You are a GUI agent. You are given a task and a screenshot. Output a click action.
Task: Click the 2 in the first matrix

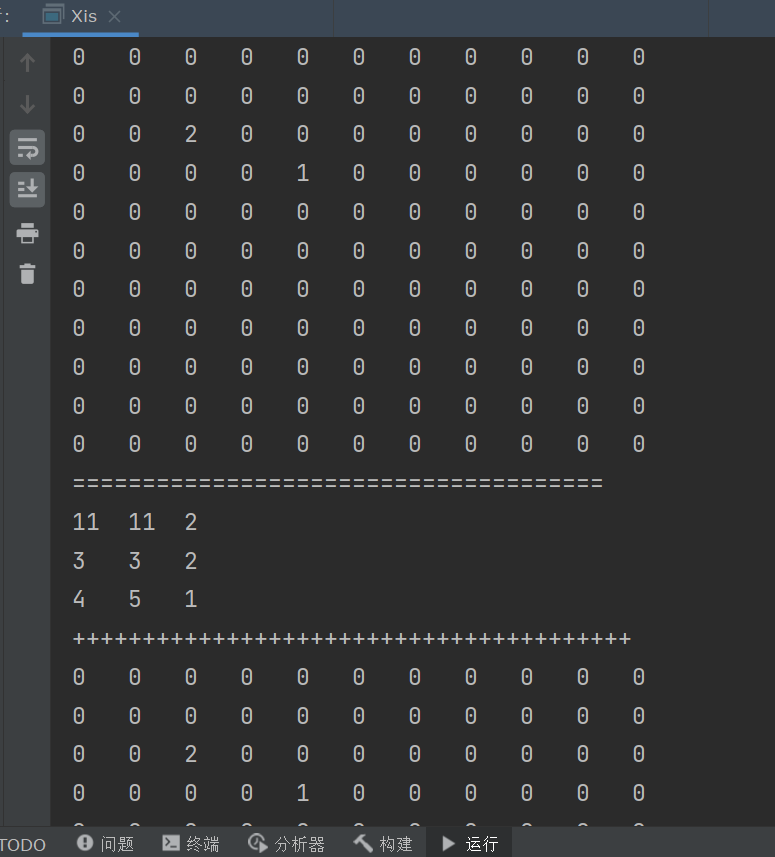coord(191,135)
